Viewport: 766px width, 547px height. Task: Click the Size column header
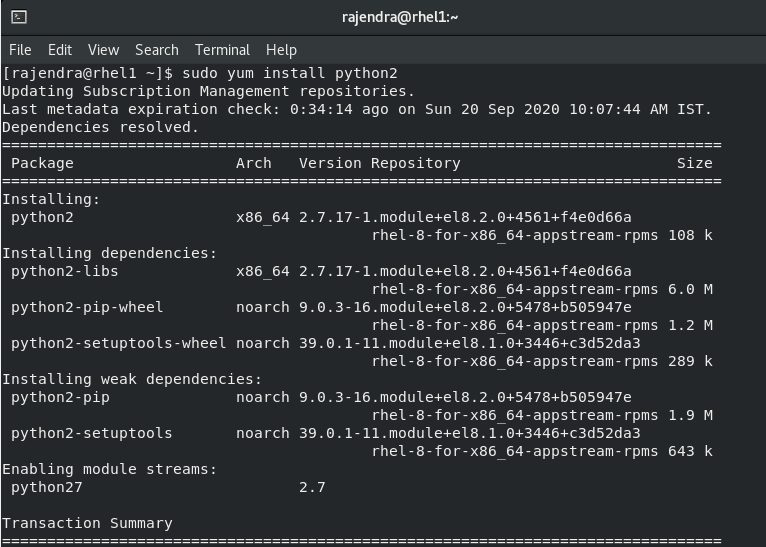(x=694, y=163)
